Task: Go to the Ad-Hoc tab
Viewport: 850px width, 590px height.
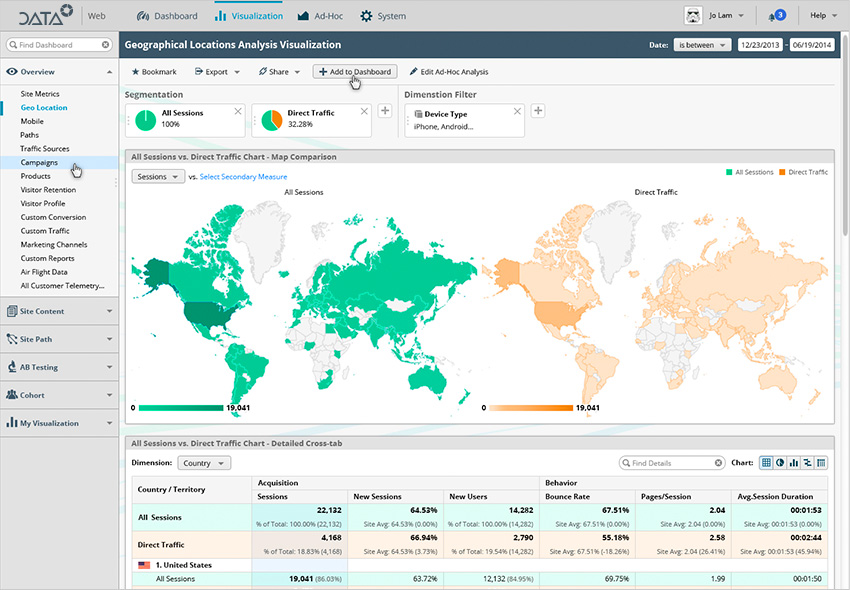Action: click(x=320, y=16)
